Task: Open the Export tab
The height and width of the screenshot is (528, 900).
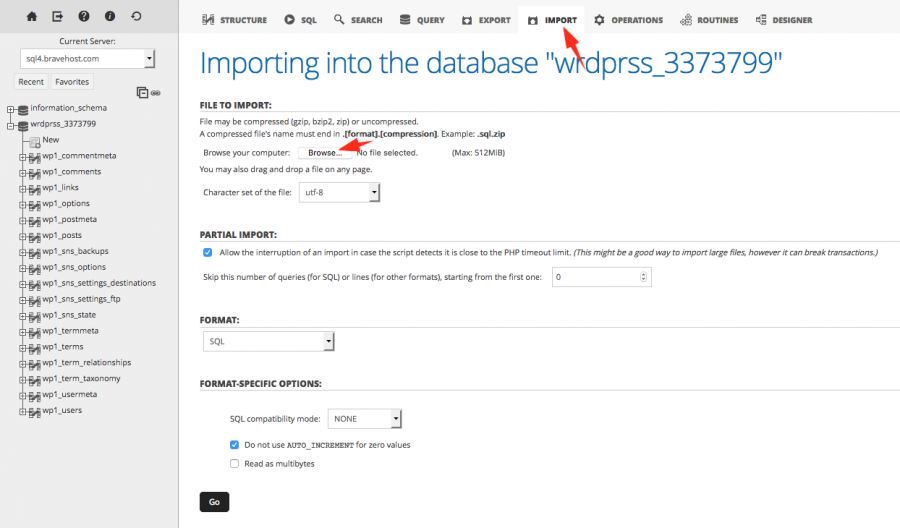Action: [x=486, y=20]
